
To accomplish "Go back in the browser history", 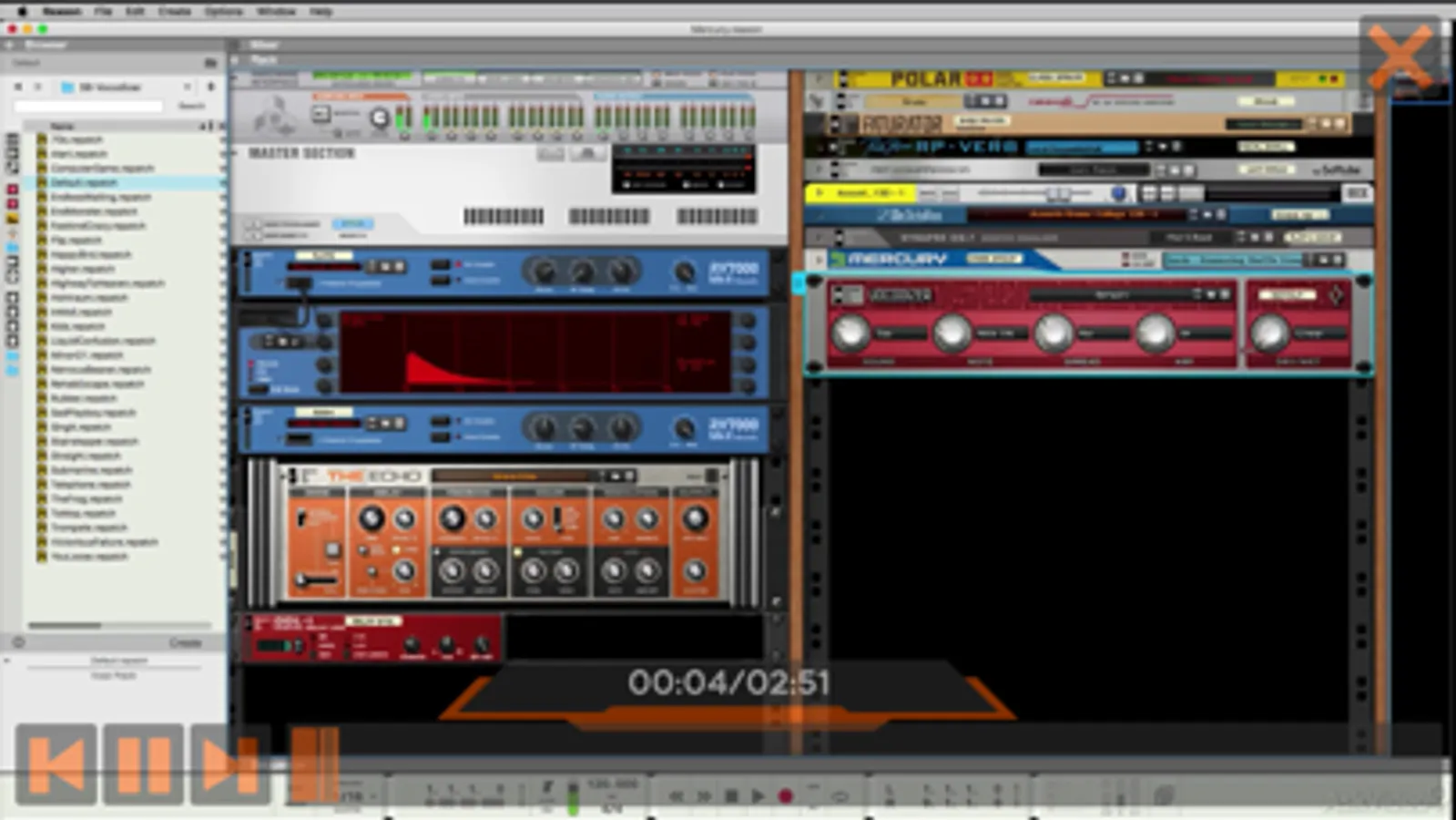I will pyautogui.click(x=18, y=87).
